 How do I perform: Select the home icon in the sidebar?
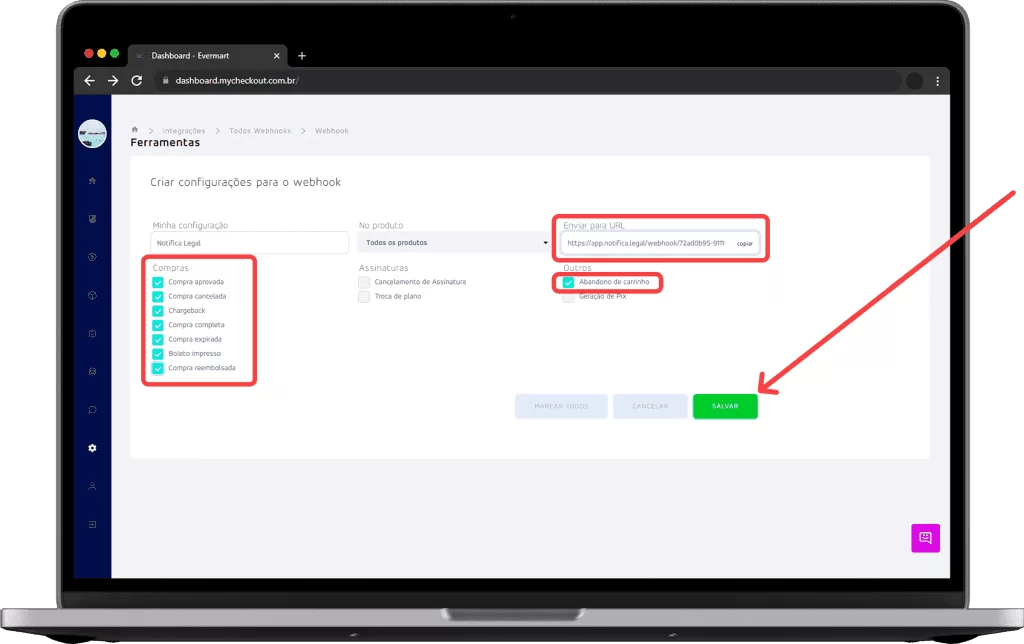click(x=92, y=181)
